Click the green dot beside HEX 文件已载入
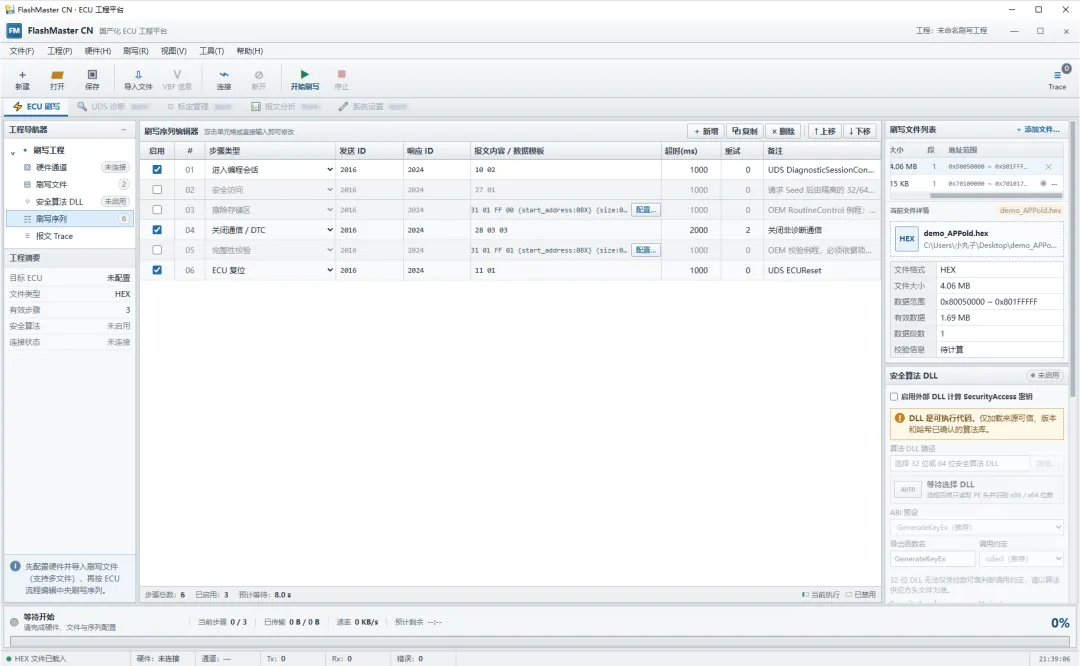Screen dimensions: 1080x666 9,659
